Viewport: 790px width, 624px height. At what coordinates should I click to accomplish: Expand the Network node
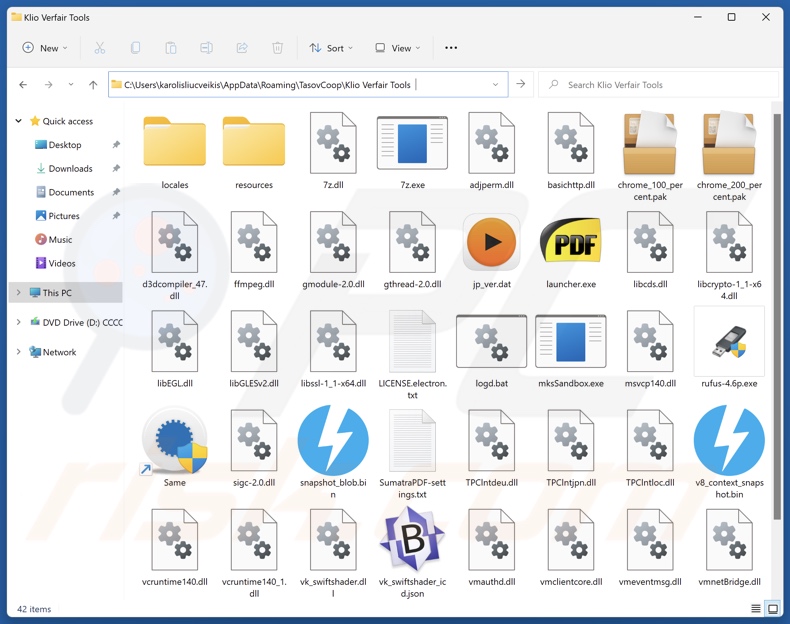(19, 352)
